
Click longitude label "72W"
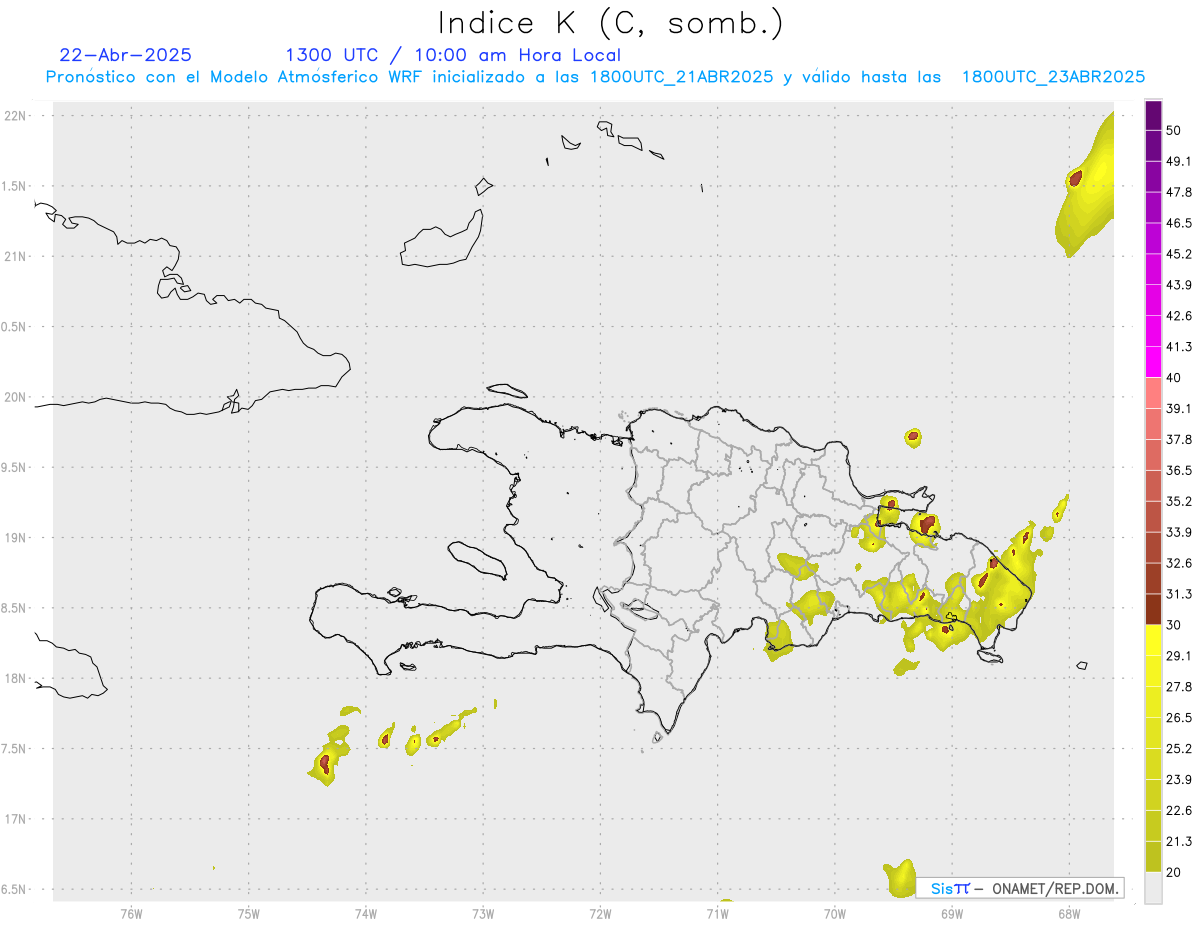pos(600,914)
